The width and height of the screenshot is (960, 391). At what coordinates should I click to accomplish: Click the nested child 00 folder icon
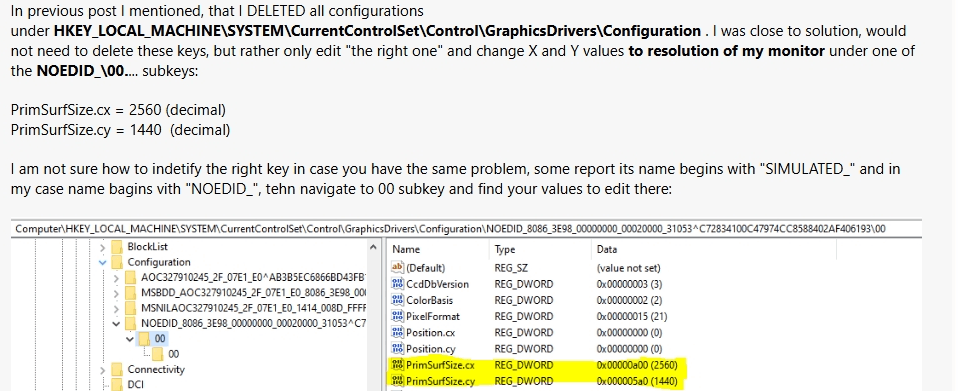coord(158,354)
